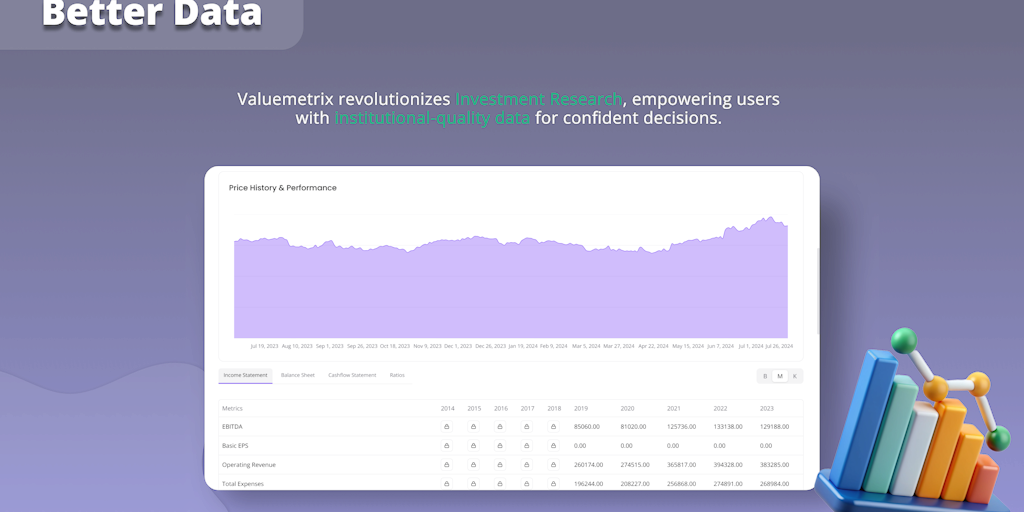Unlock Basic EPS data for 2016
The image size is (1024, 512).
tap(500, 445)
